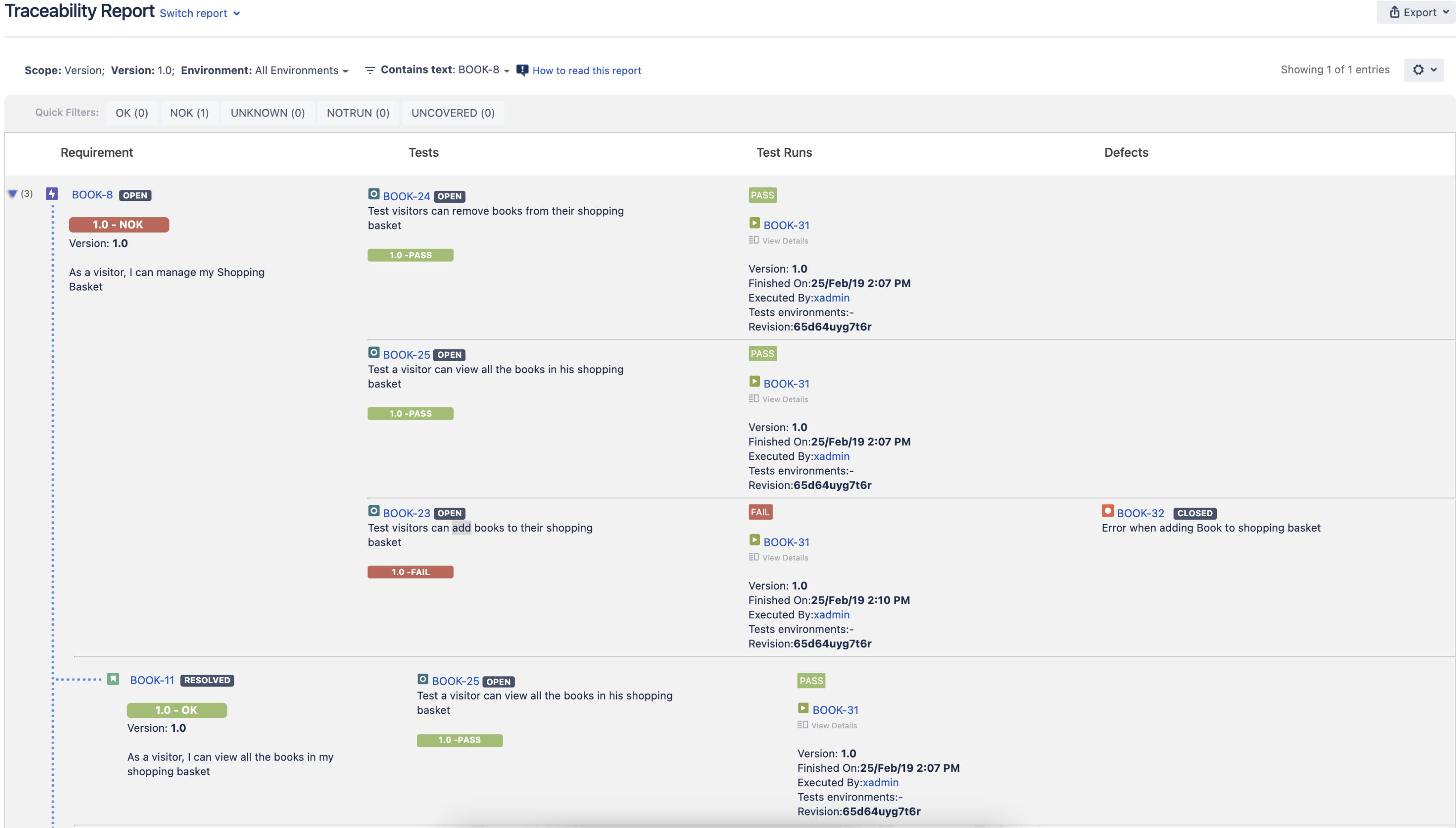Toggle the NOK (1) quick filter

(x=189, y=113)
